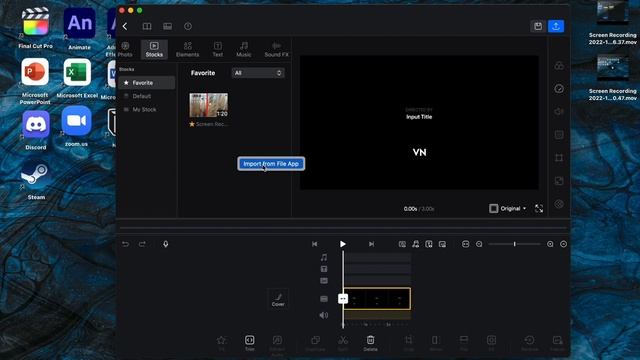Open Adobe Animate from the desktop

[79, 29]
